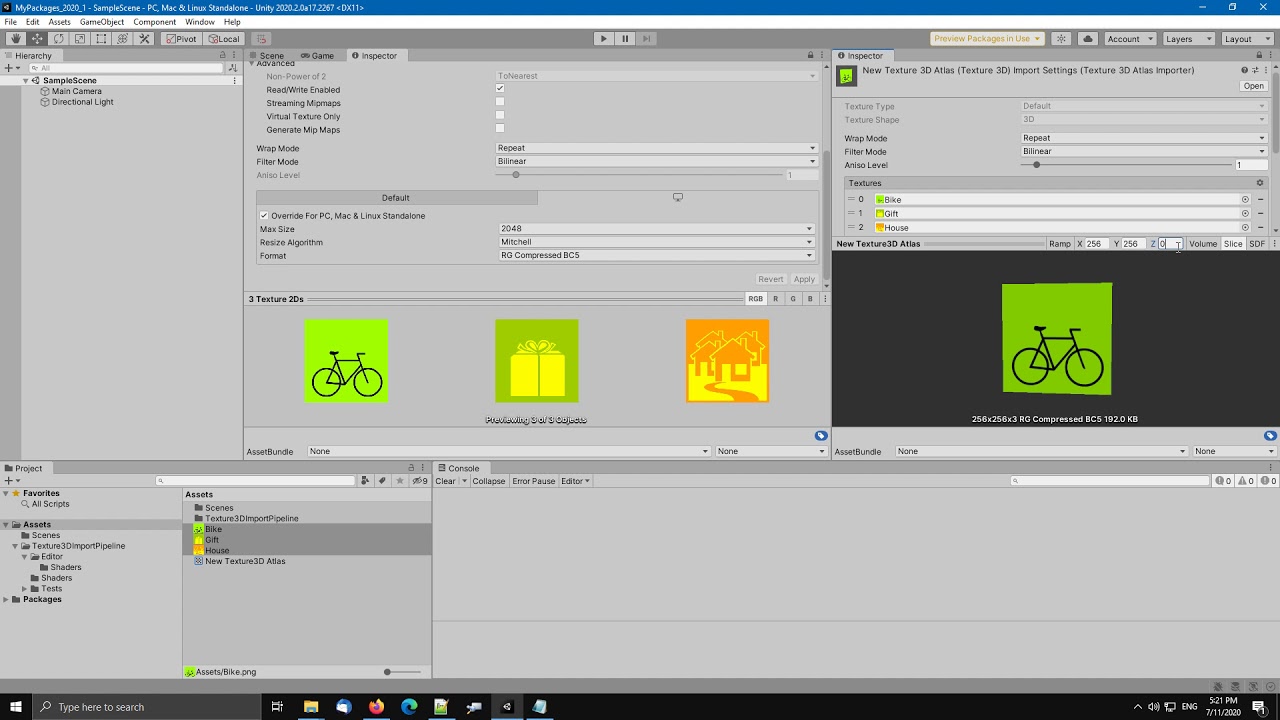Viewport: 1280px width, 720px height.
Task: Click the Apply button
Action: [x=804, y=279]
